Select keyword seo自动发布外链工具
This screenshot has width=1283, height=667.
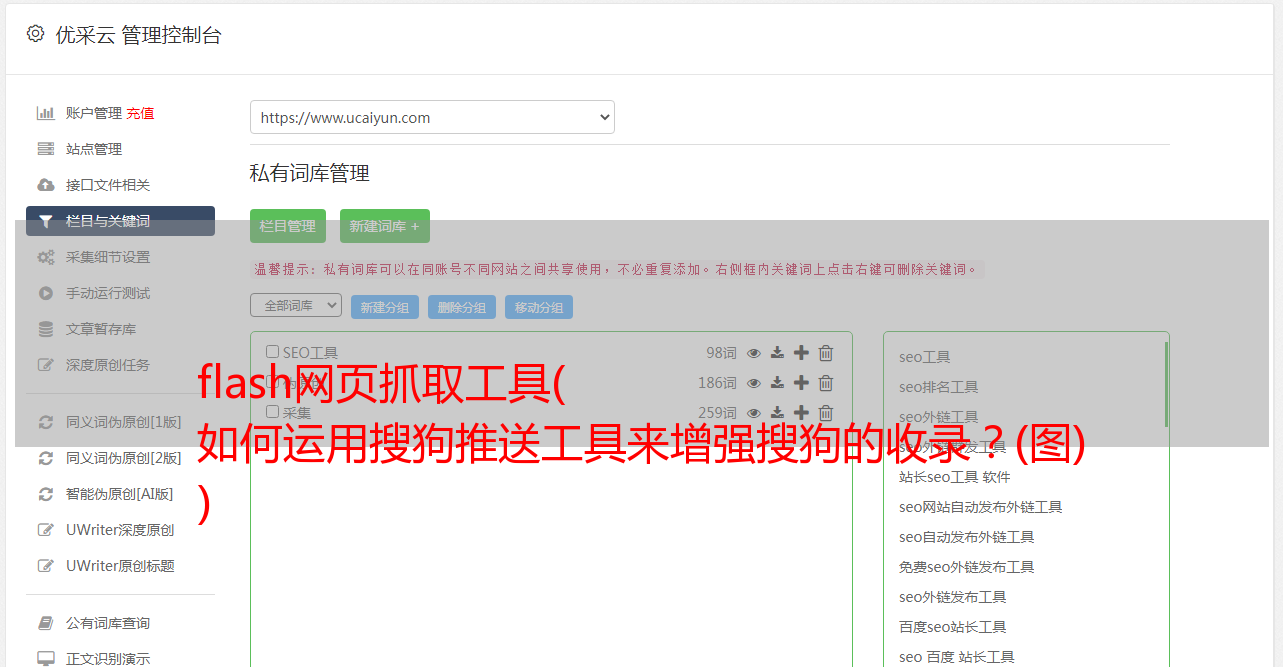coord(967,537)
